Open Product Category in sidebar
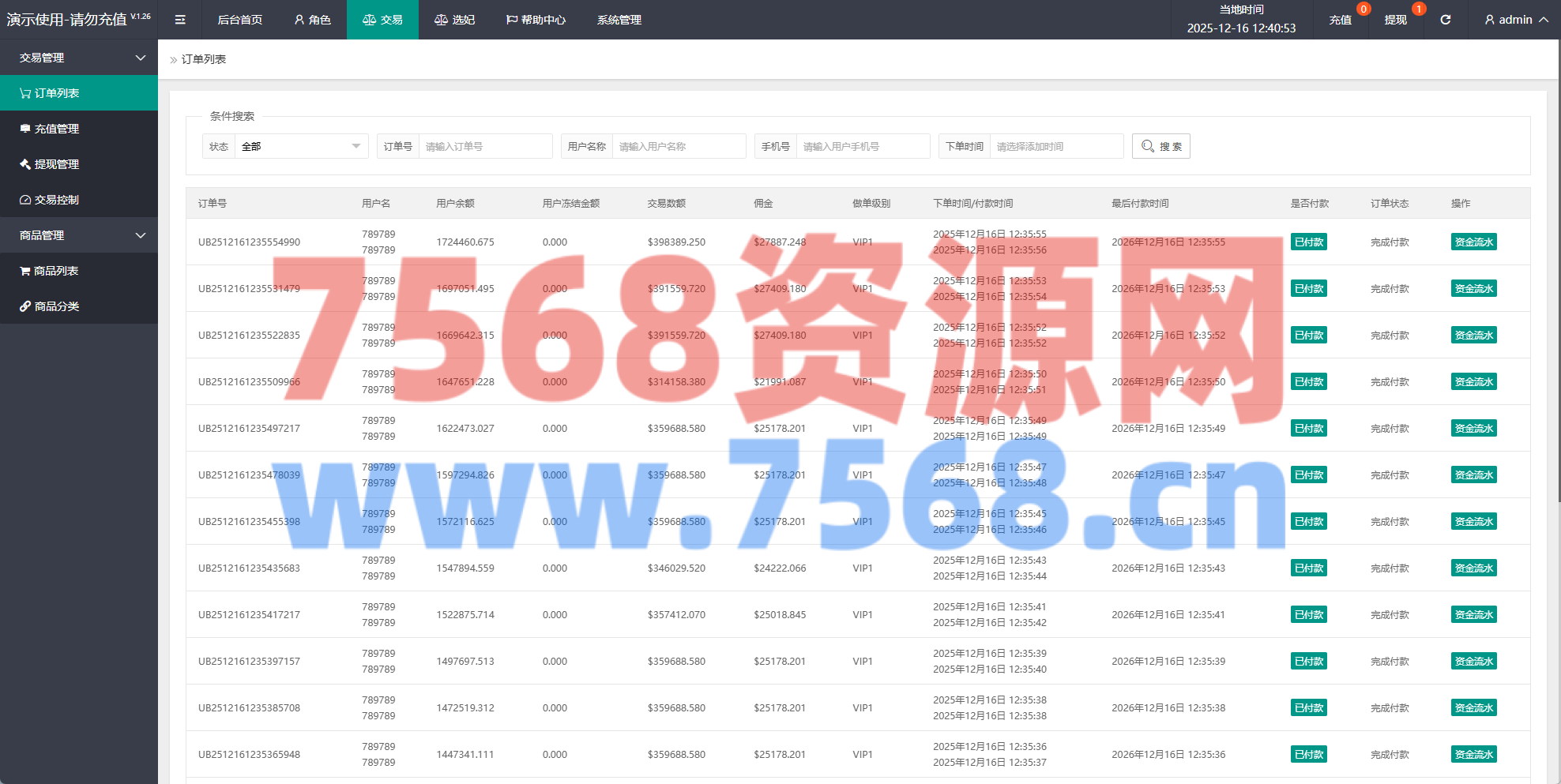This screenshot has width=1561, height=784. (x=57, y=306)
